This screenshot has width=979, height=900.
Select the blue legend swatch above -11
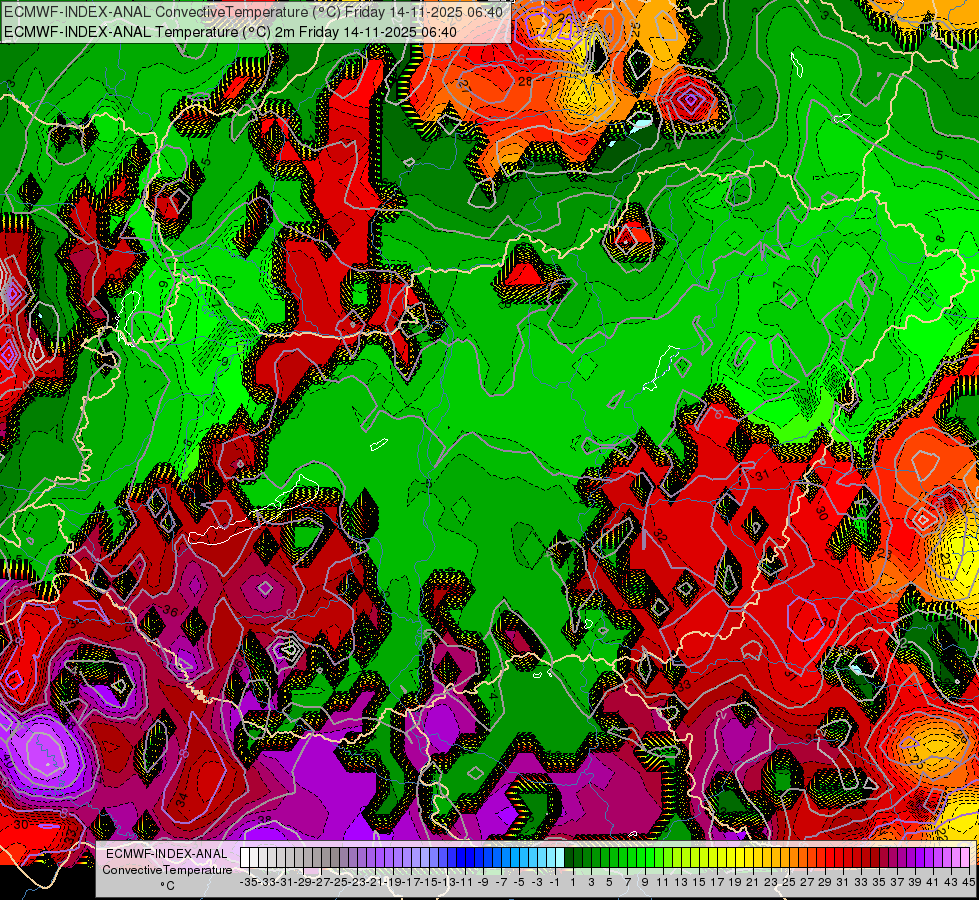tap(461, 857)
